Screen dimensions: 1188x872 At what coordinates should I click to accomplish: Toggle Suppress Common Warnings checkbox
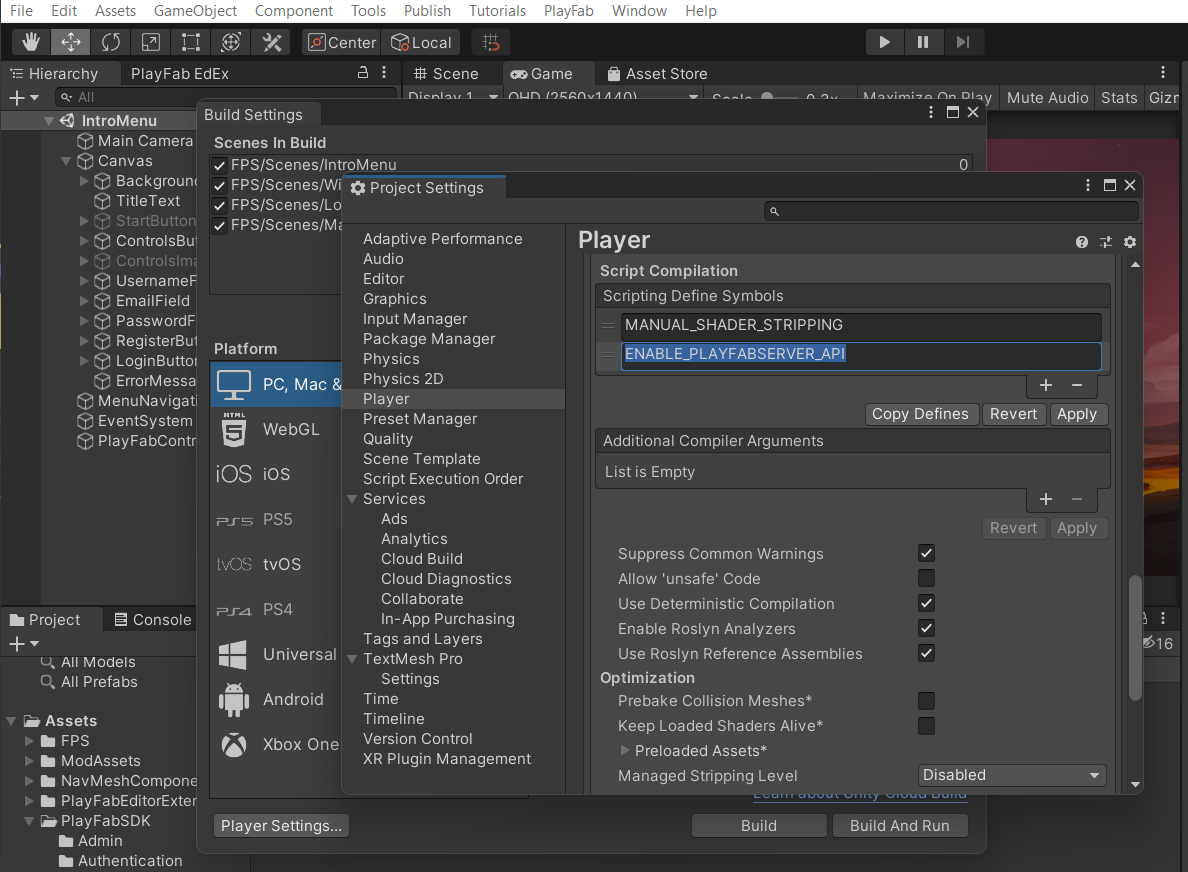point(927,554)
